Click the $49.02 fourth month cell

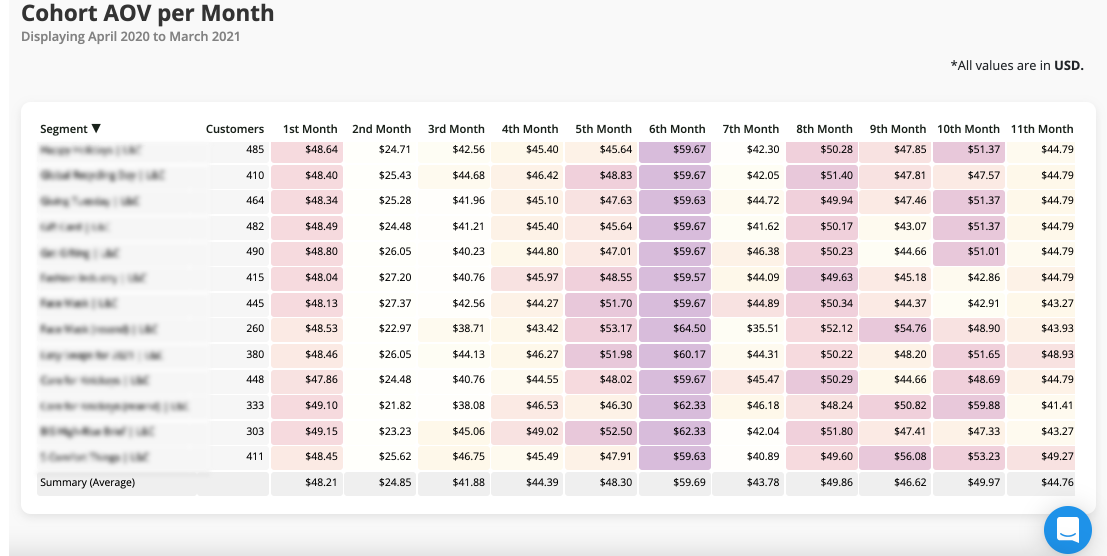[x=527, y=432]
